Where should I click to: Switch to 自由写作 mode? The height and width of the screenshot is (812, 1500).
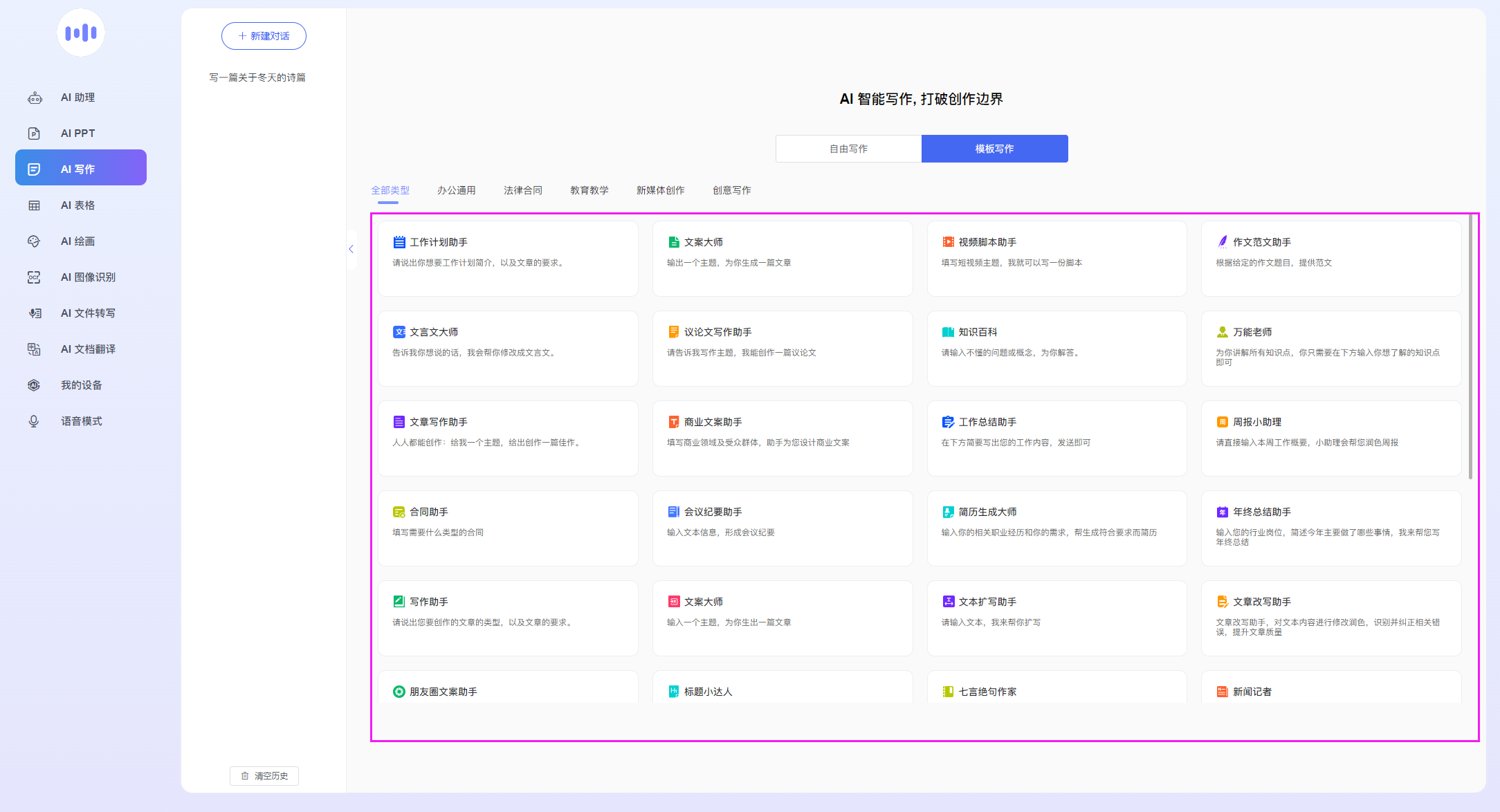coord(848,149)
